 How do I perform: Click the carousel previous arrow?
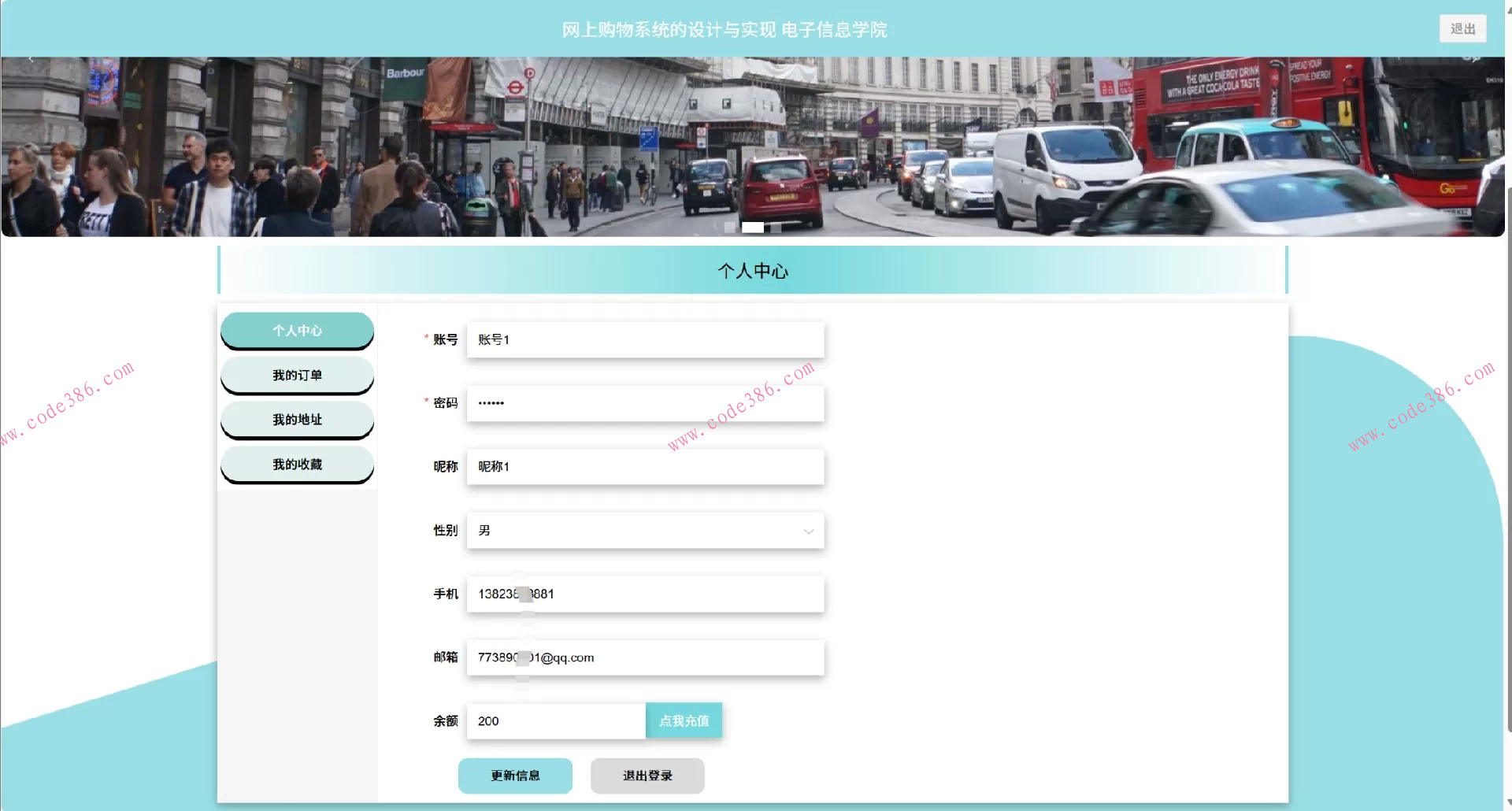[x=31, y=59]
